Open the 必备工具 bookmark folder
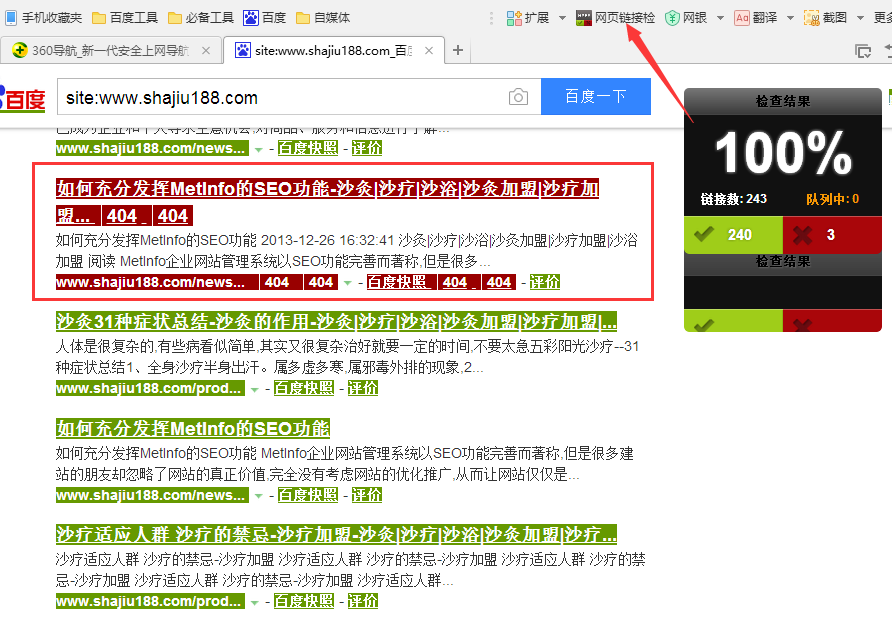The image size is (892, 627). pos(201,18)
